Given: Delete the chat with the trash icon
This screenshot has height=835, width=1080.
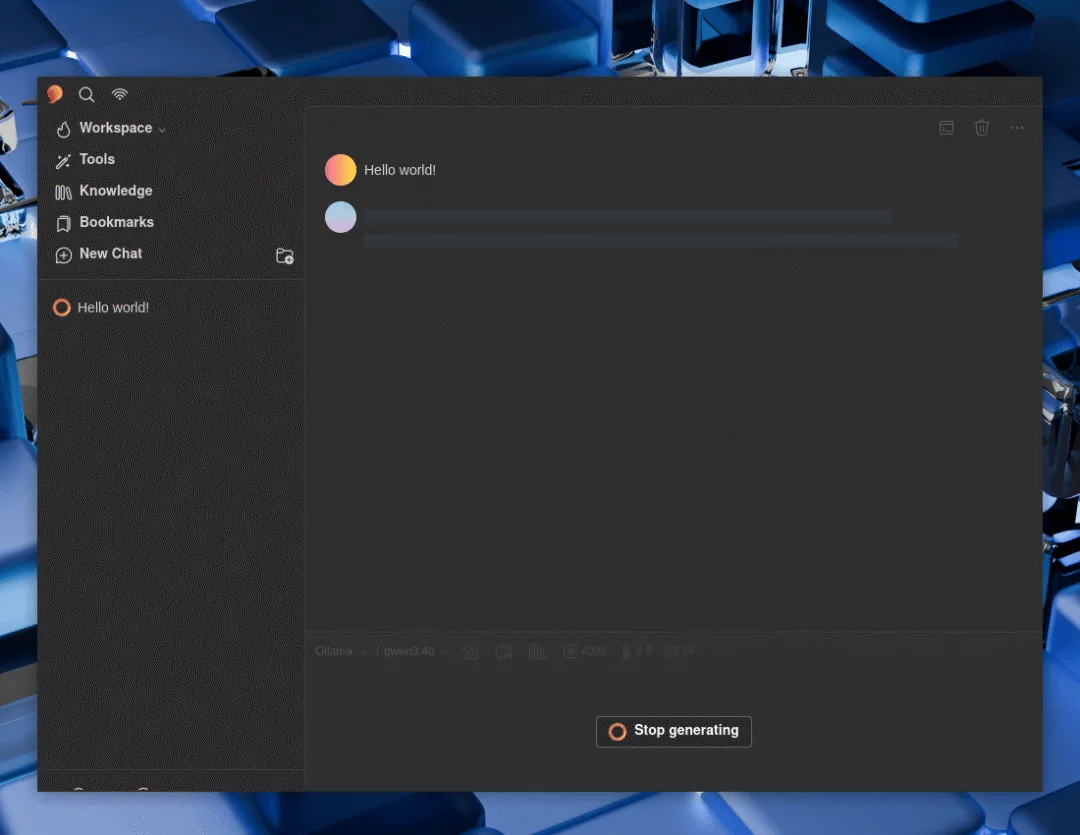Looking at the screenshot, I should pos(982,127).
